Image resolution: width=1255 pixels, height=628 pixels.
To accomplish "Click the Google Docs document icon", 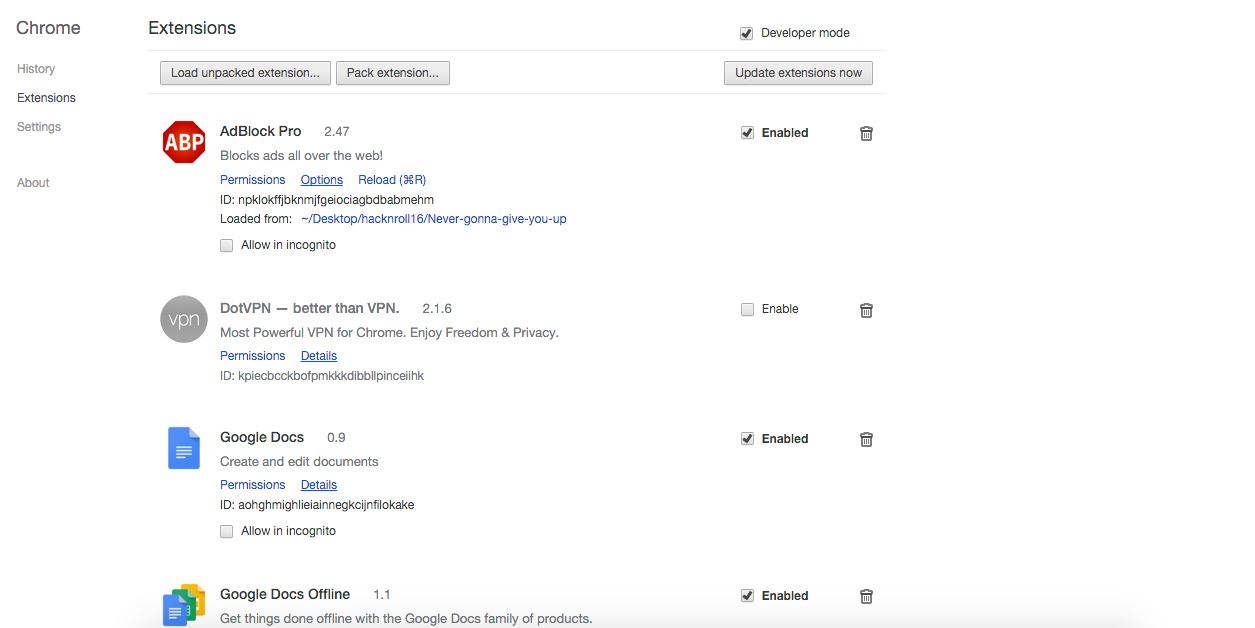I will click(x=184, y=448).
